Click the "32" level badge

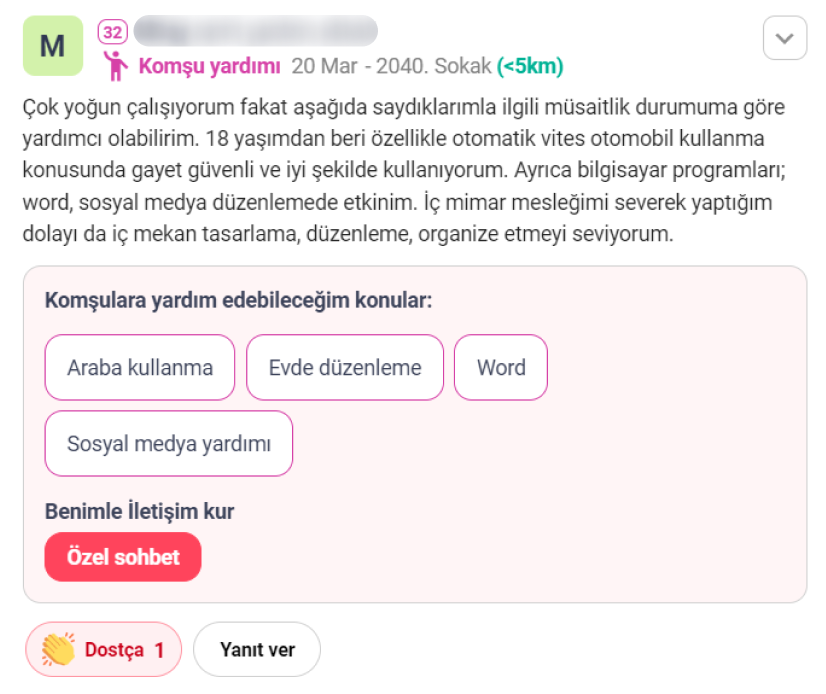tap(113, 32)
